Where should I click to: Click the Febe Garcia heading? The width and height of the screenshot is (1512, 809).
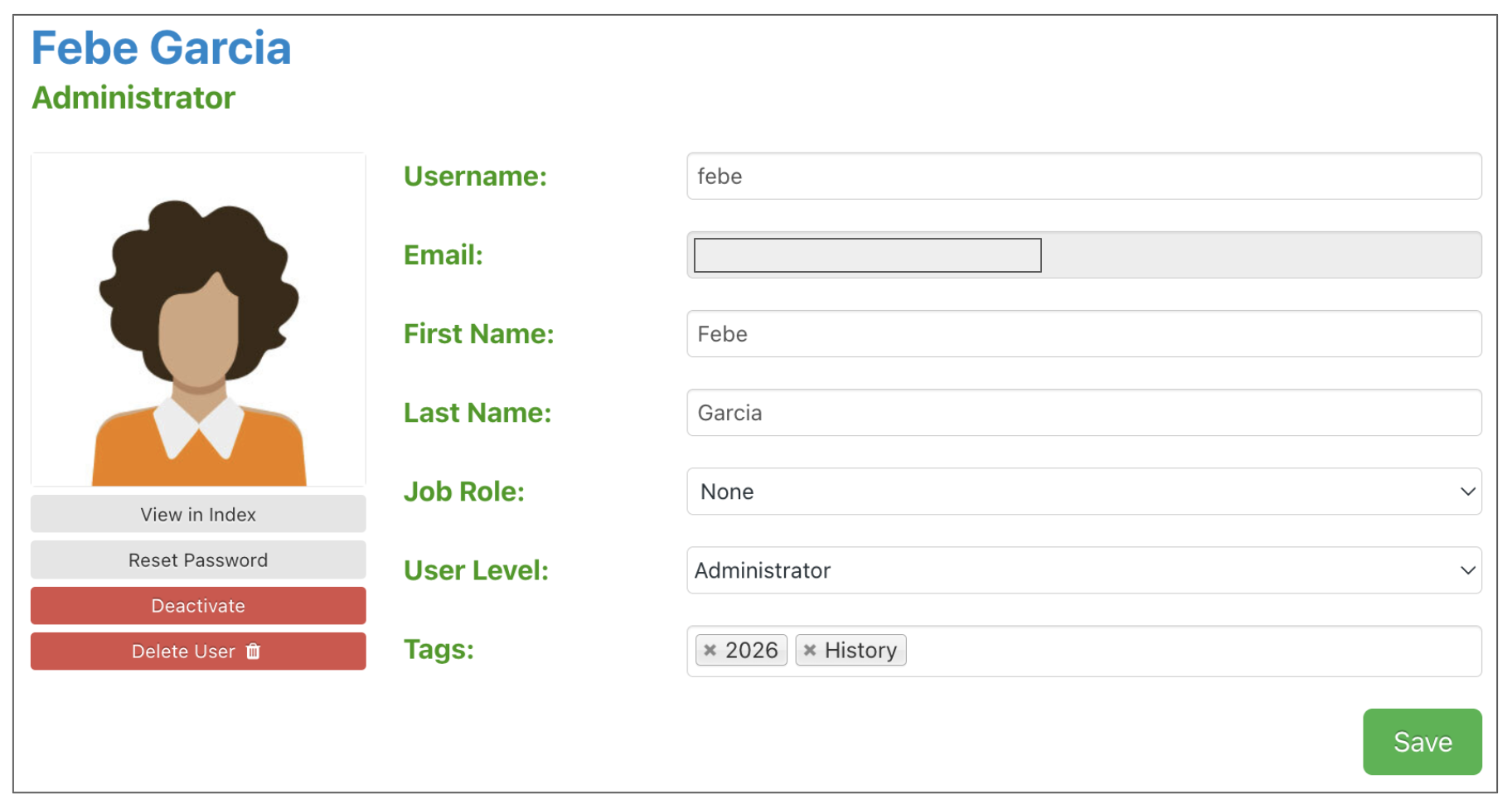click(162, 48)
